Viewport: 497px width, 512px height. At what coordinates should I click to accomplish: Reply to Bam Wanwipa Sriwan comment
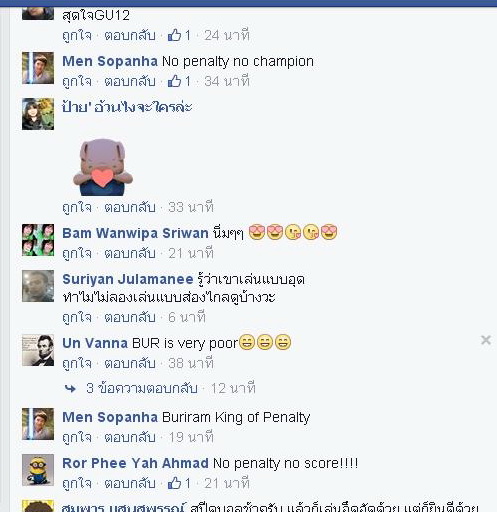point(130,253)
